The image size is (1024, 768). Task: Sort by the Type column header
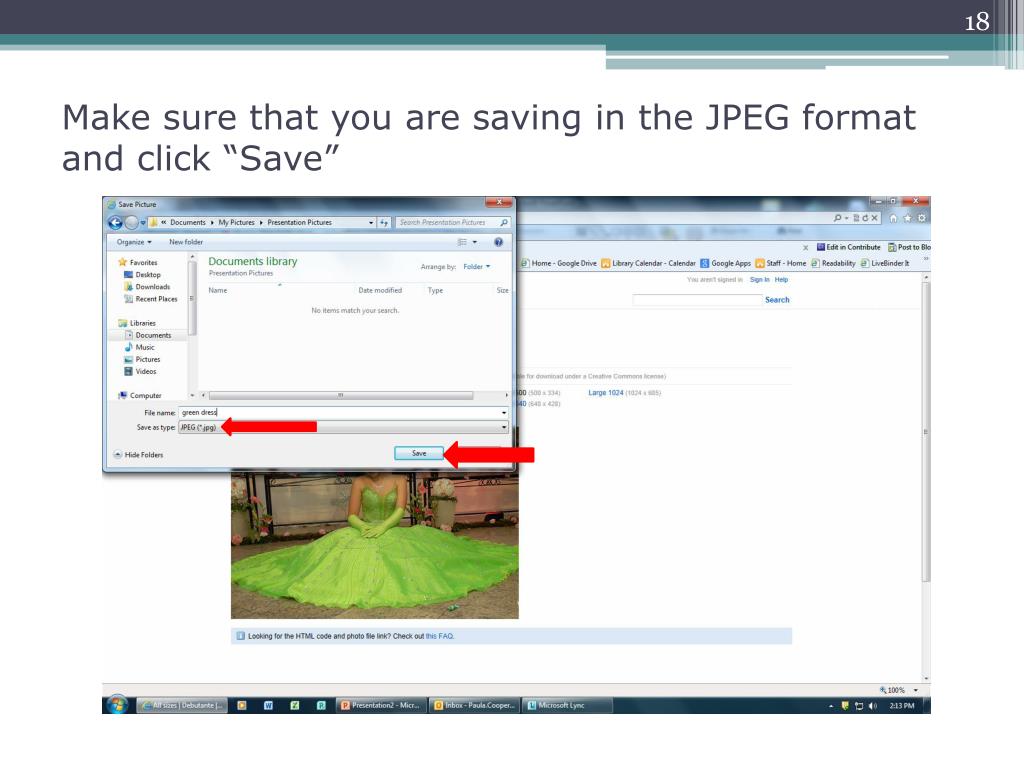(435, 291)
